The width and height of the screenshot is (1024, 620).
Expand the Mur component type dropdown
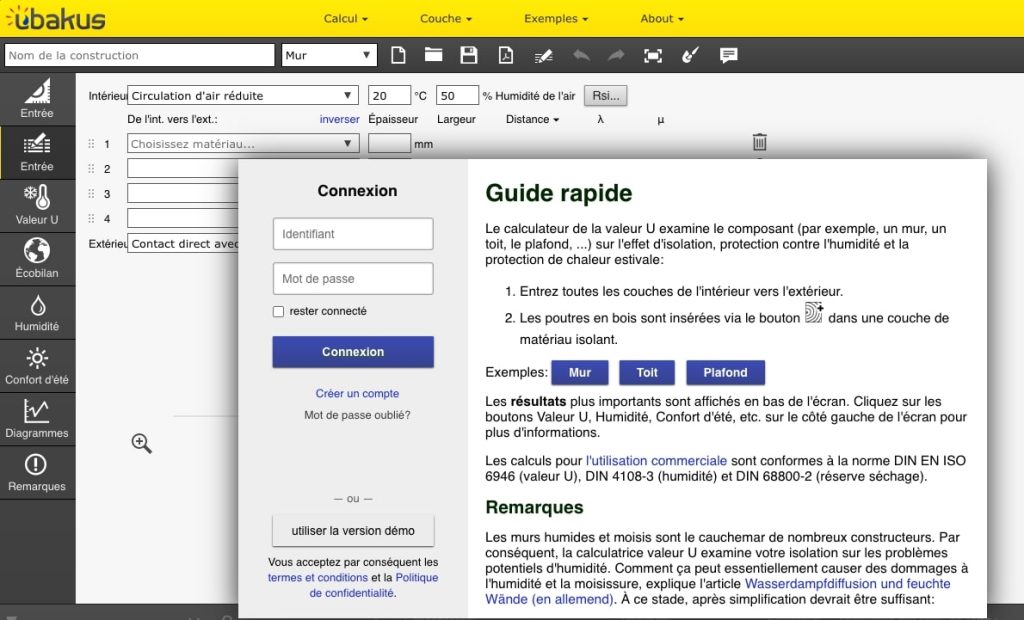329,55
